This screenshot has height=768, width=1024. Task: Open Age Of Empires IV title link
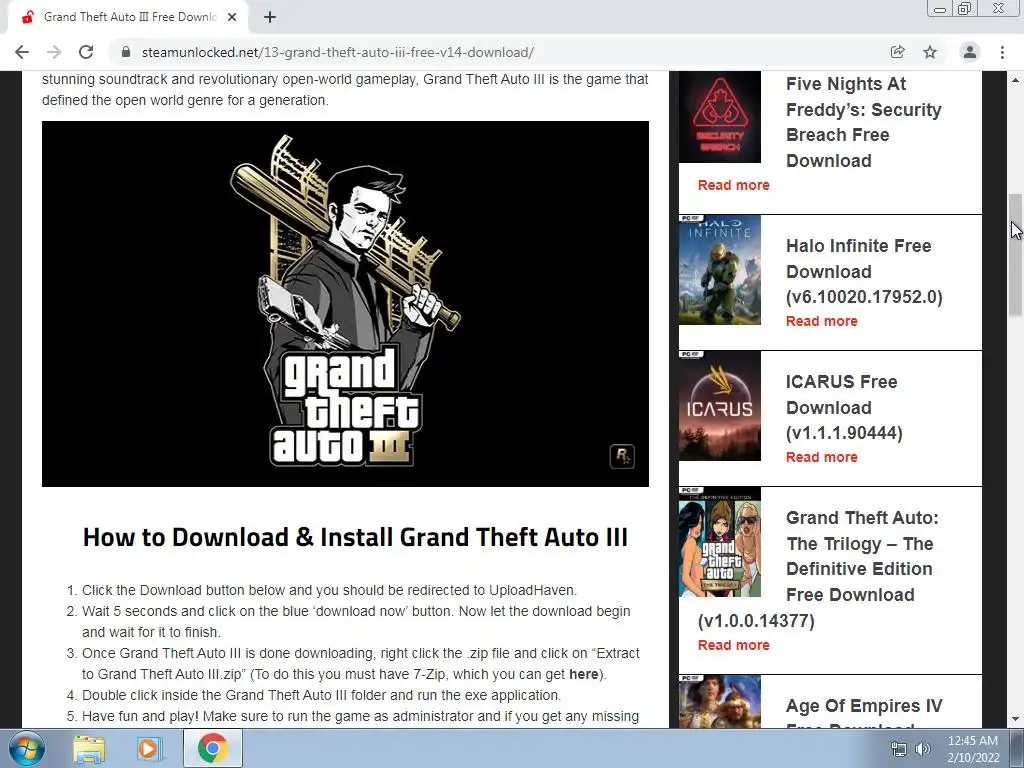[x=864, y=712]
